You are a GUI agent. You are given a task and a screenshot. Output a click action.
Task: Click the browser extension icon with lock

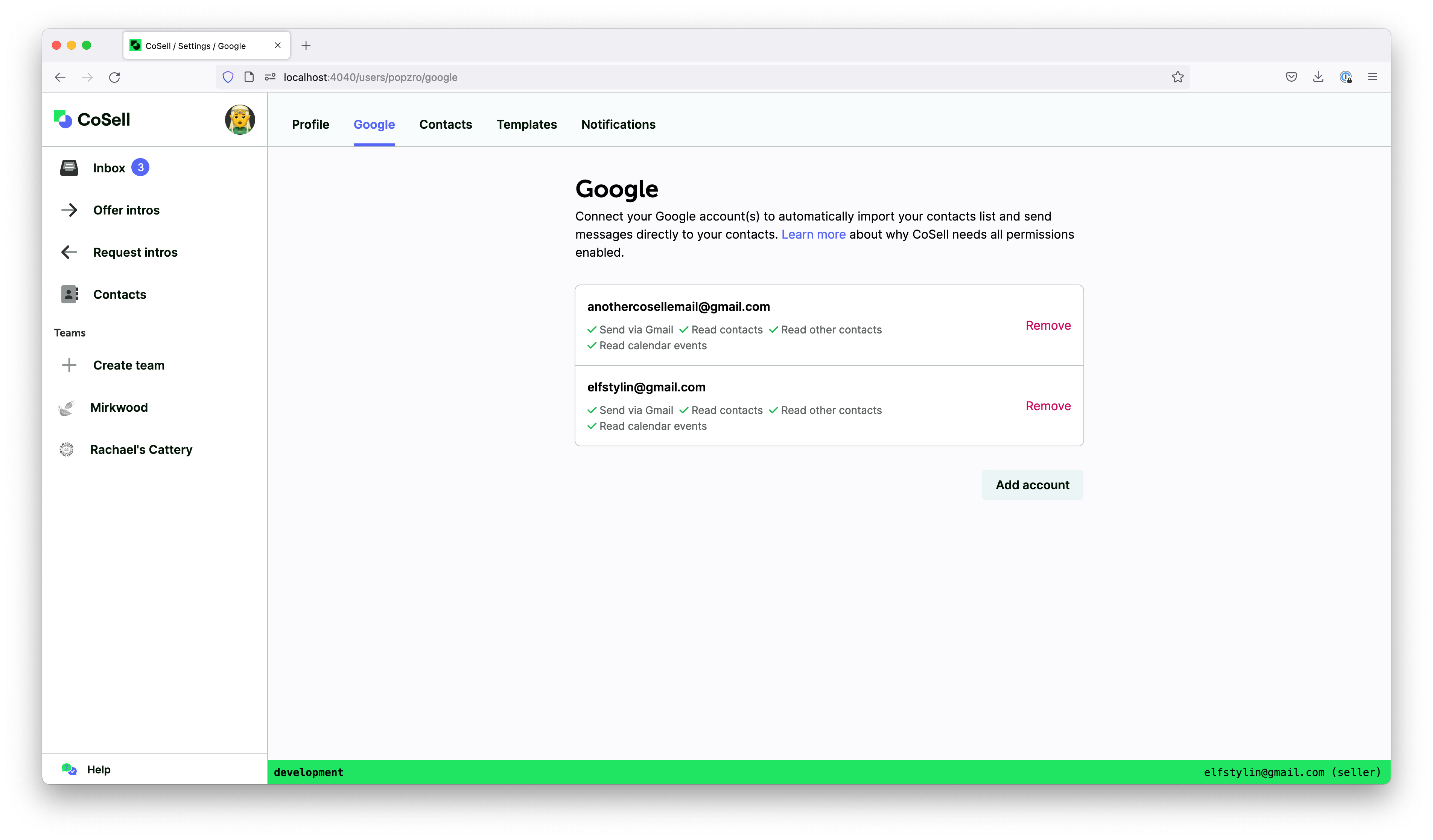[x=1345, y=77]
